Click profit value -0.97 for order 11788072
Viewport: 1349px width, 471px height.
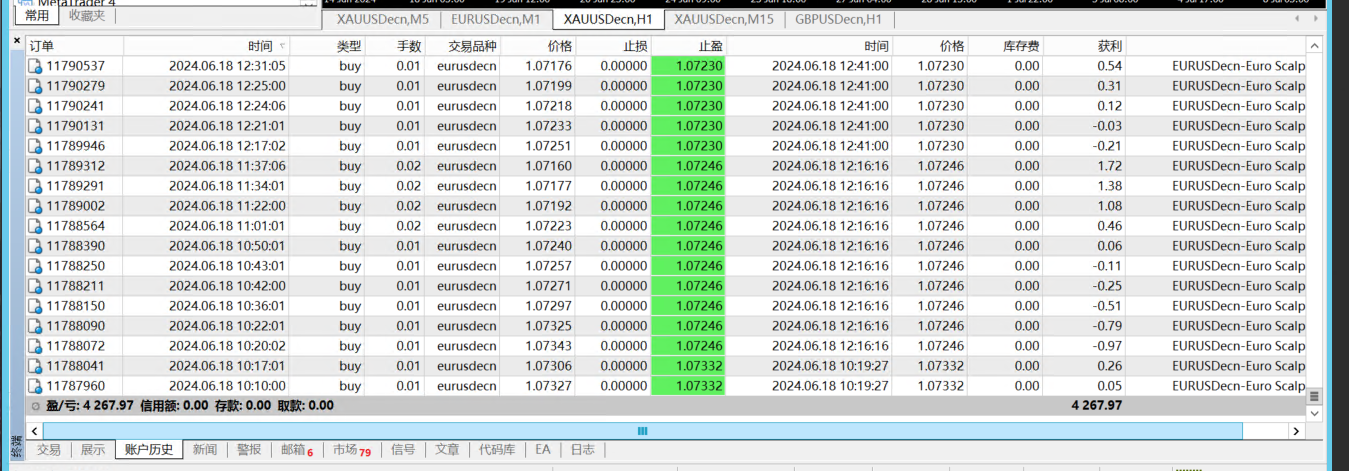(x=1108, y=346)
